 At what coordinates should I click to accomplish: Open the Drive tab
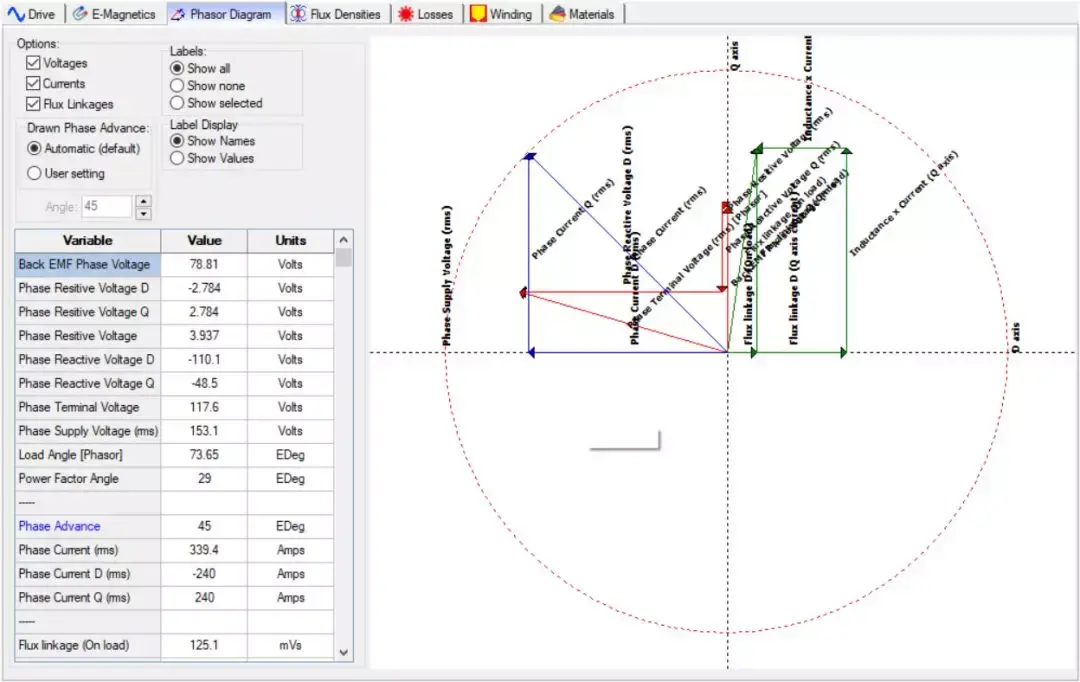(x=32, y=14)
